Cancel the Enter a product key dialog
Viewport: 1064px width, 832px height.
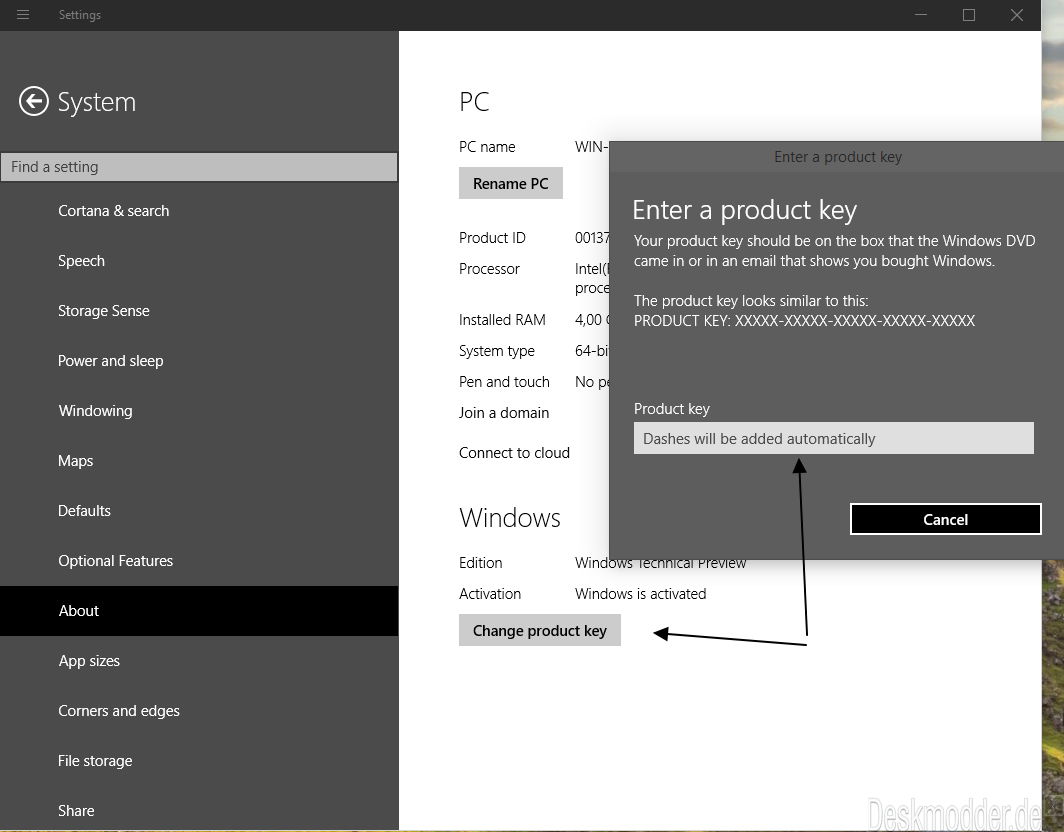[x=945, y=519]
